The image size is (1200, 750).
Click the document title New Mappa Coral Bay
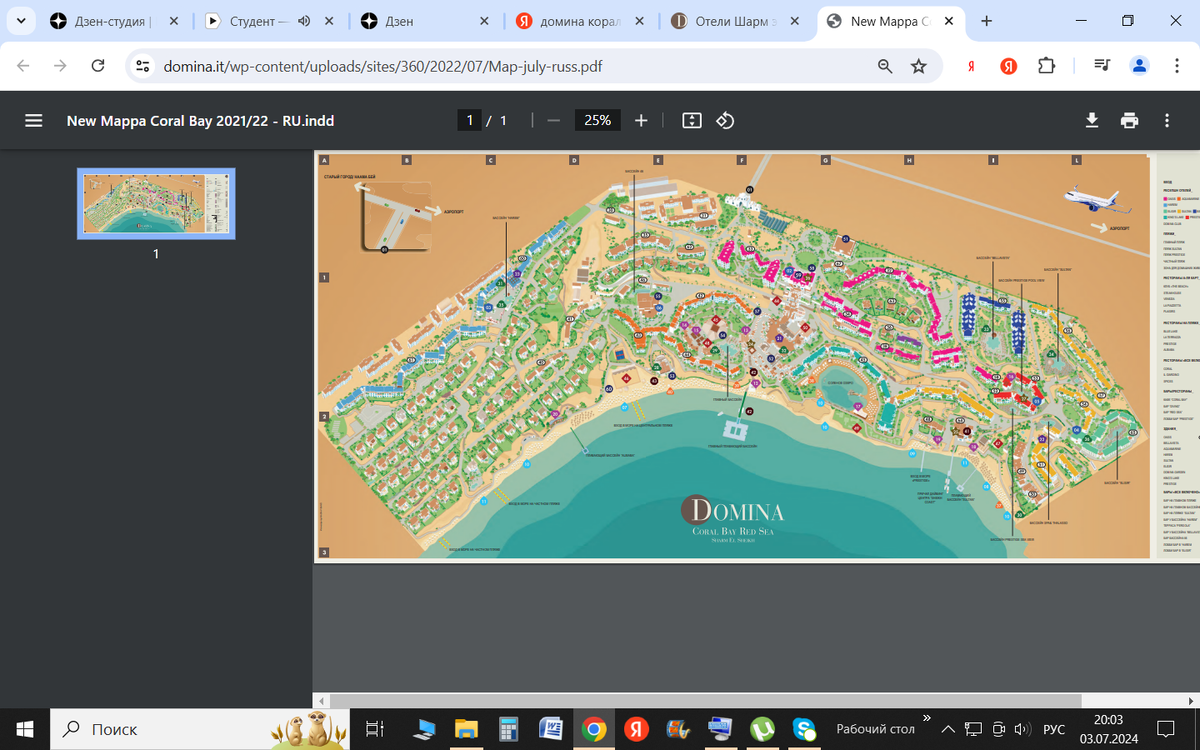click(200, 120)
